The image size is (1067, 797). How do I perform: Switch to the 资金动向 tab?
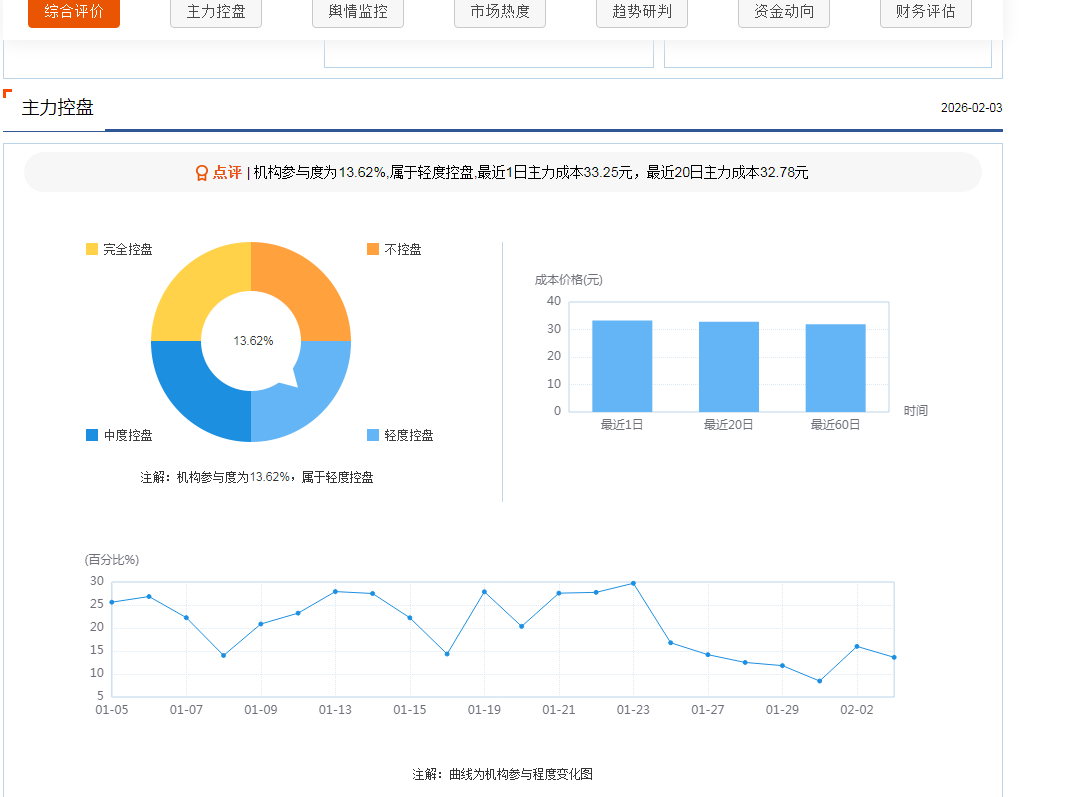[784, 13]
